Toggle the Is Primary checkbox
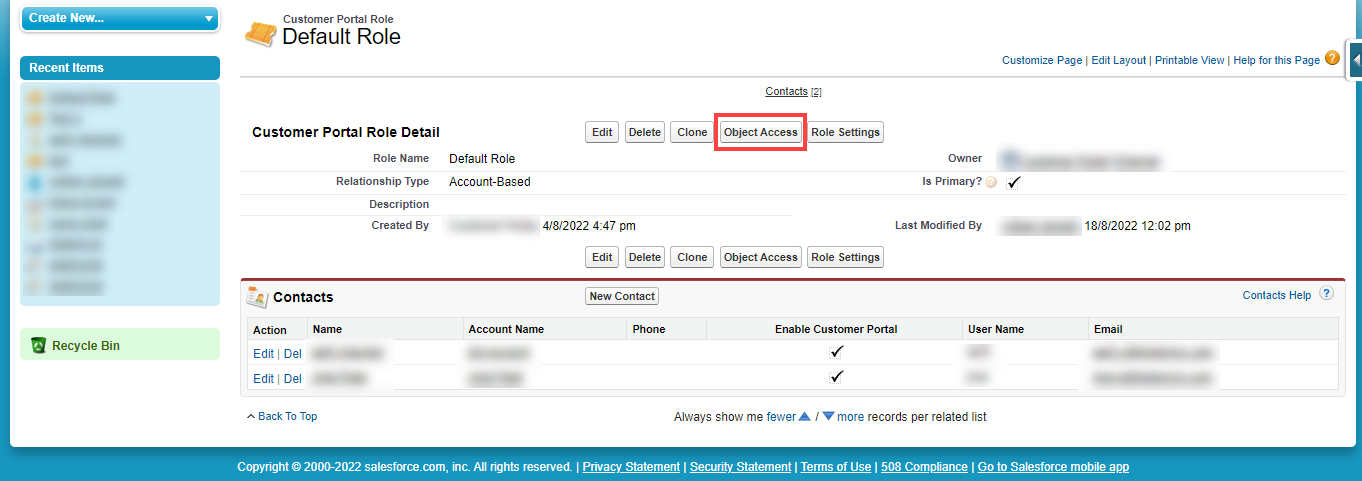 (x=1013, y=182)
